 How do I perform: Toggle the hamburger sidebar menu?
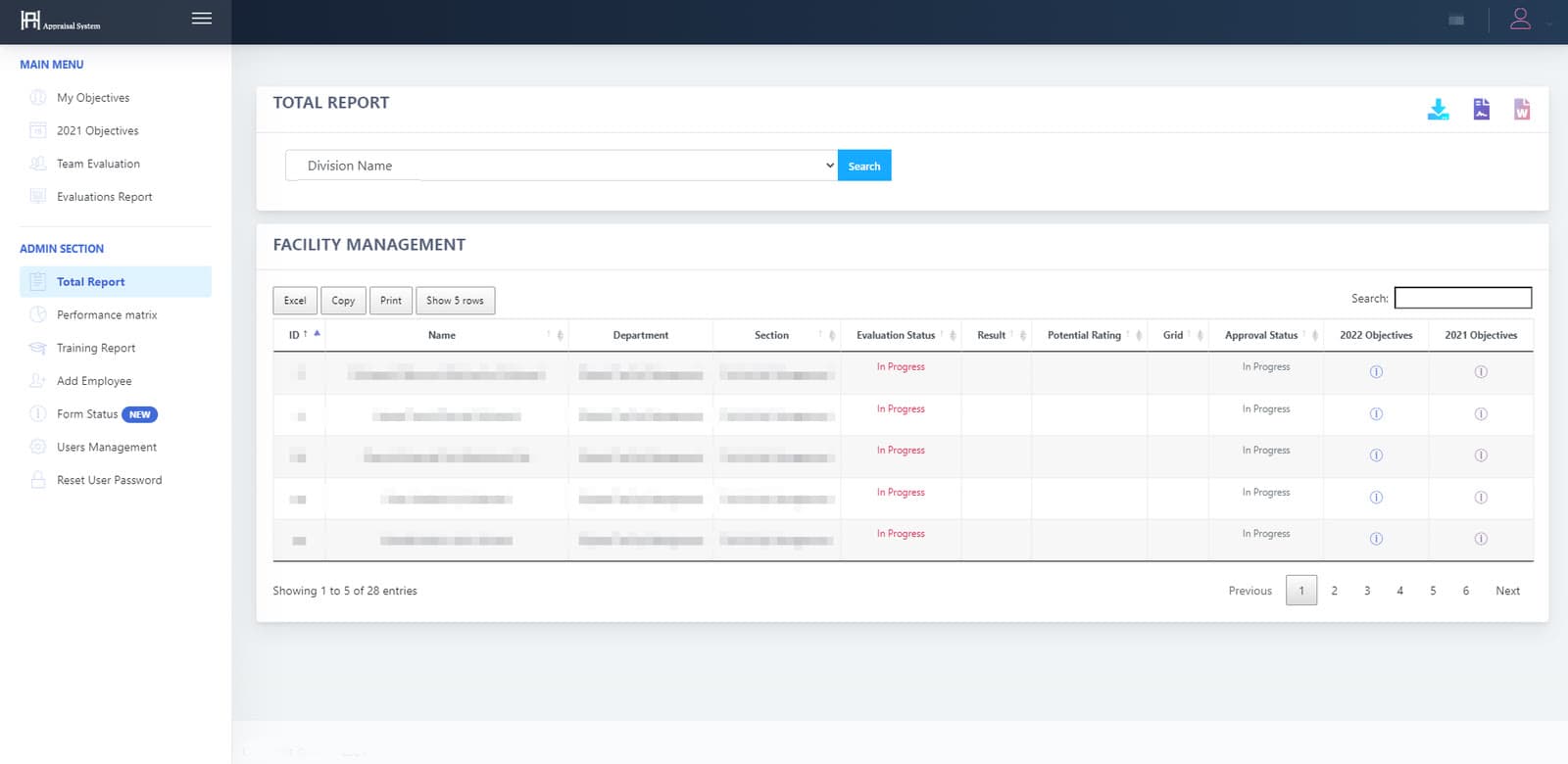(202, 19)
